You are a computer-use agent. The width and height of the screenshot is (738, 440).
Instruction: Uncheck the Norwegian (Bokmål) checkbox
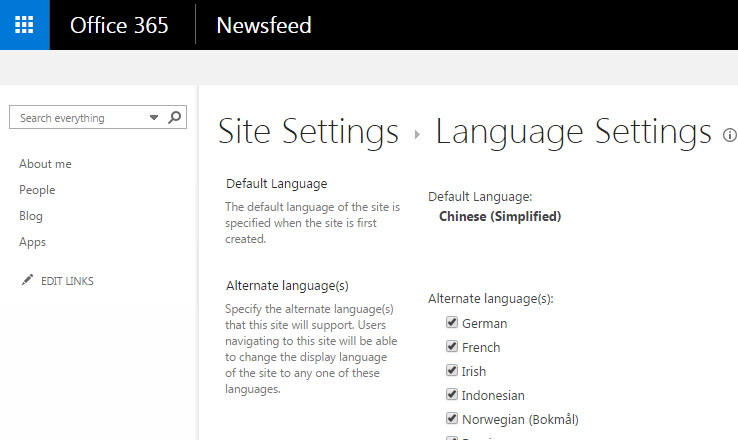tap(452, 418)
